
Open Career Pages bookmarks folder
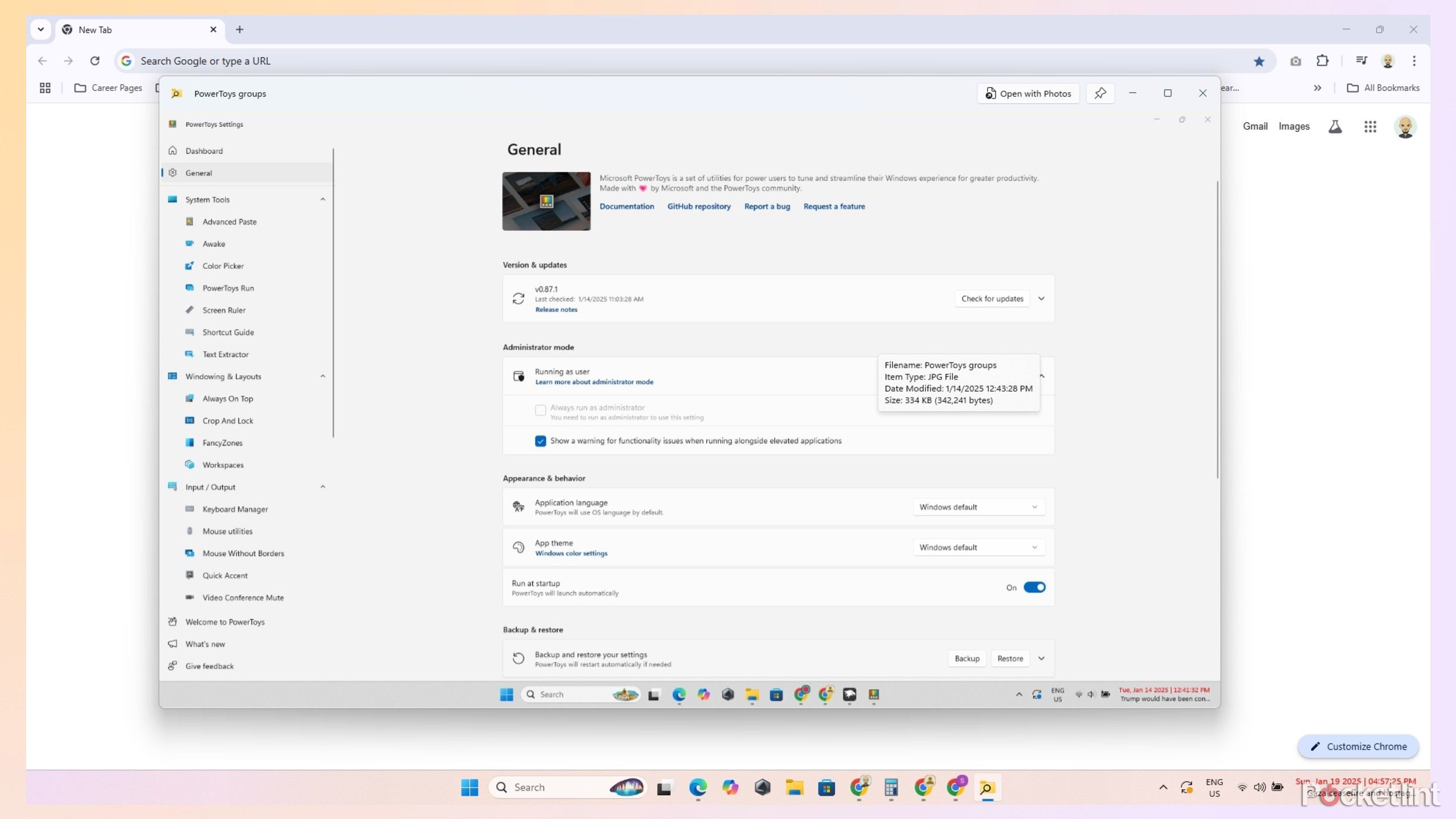coord(108,88)
